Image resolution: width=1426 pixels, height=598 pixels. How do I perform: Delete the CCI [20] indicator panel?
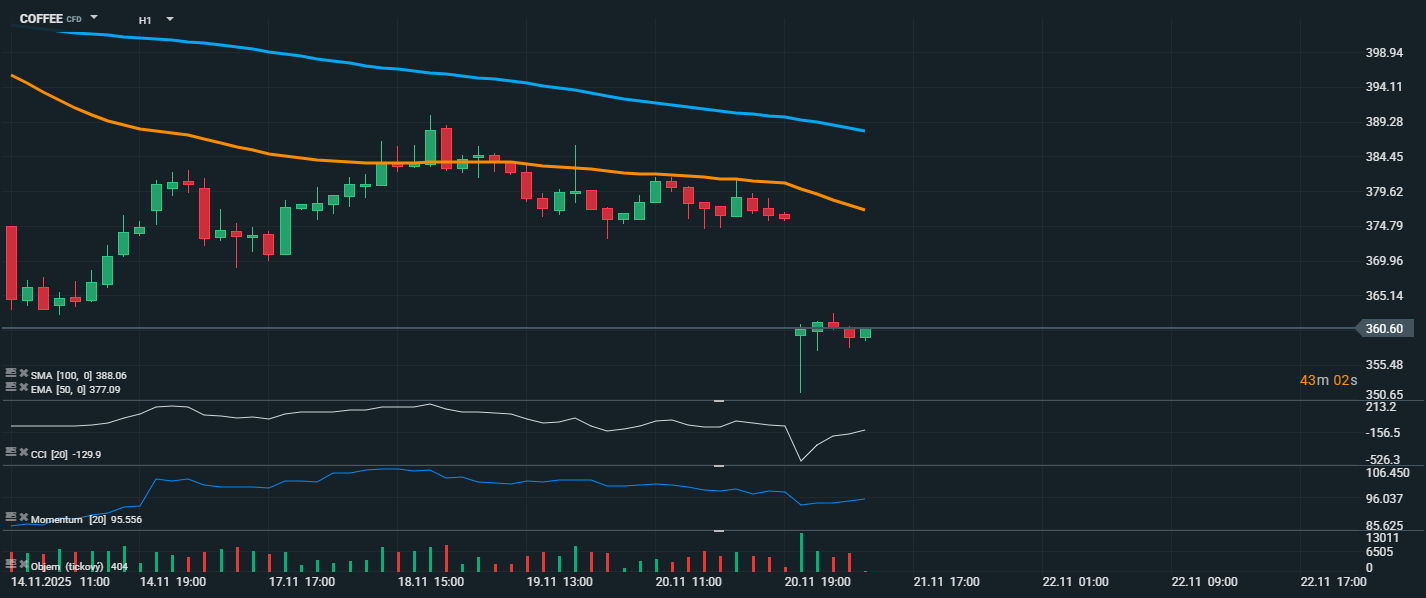pos(23,453)
